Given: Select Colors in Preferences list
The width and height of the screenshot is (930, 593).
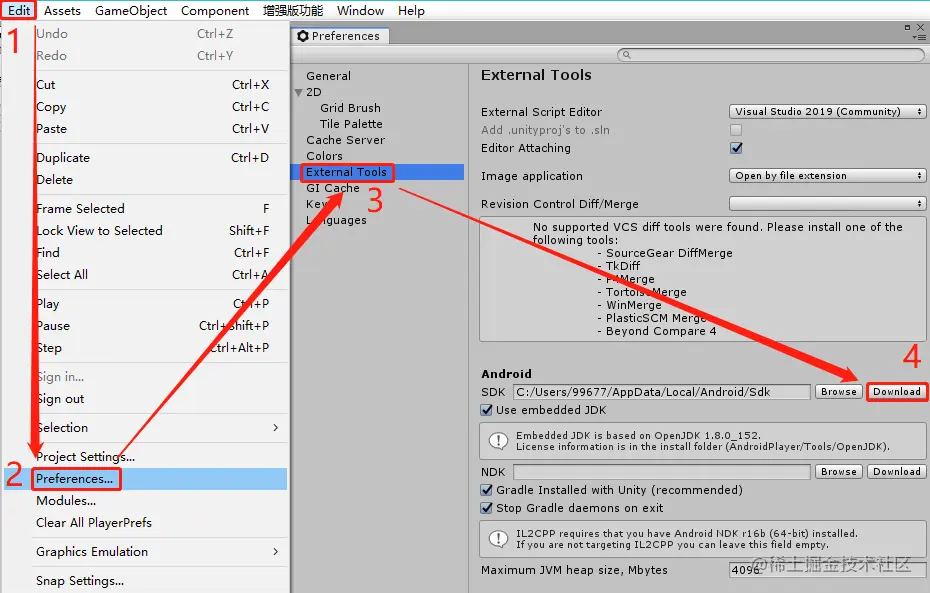Looking at the screenshot, I should point(324,156).
